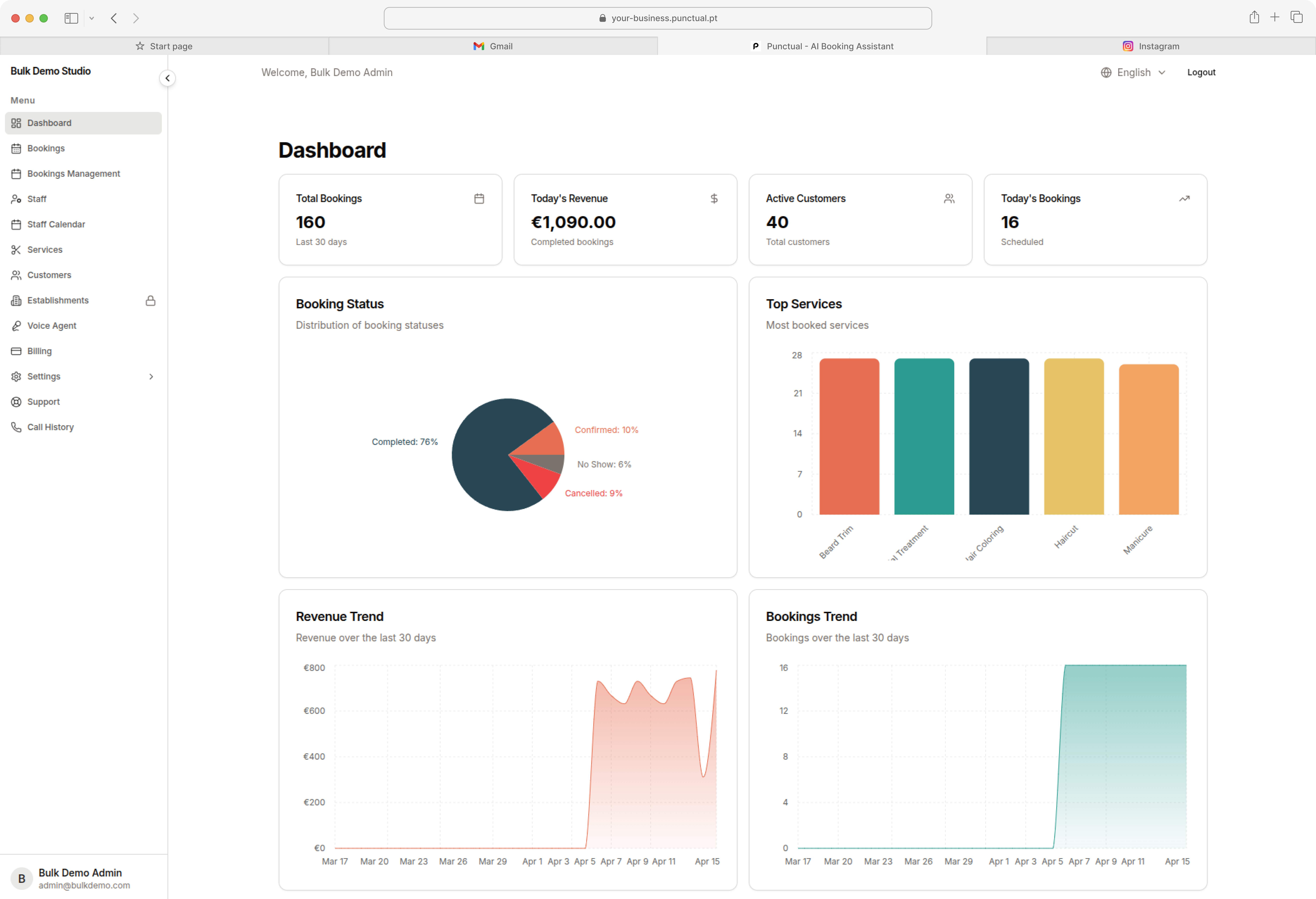
Task: Open Call History page
Action: click(x=83, y=427)
